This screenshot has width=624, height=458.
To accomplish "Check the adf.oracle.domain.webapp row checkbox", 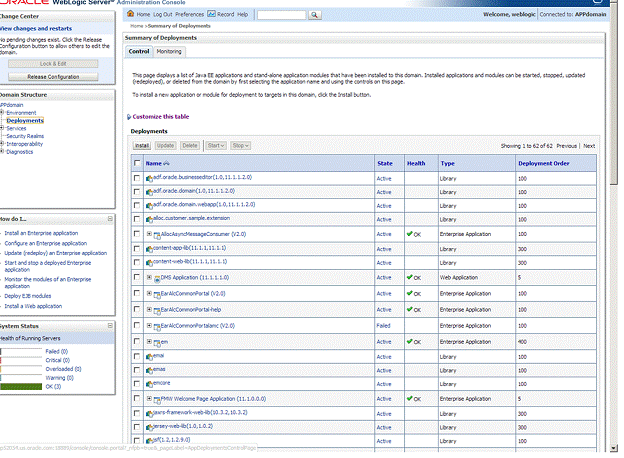I will coord(137,205).
